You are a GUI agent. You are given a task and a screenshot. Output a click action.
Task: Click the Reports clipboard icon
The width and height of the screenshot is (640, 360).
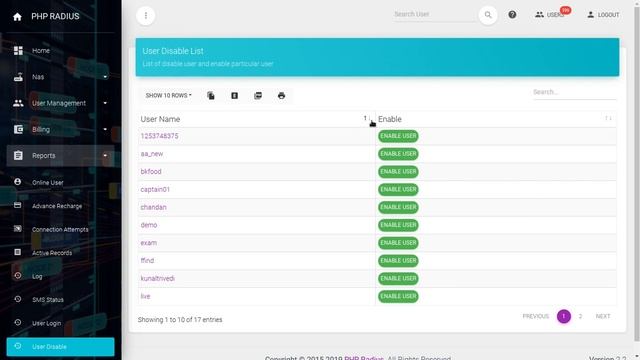tap(18, 156)
